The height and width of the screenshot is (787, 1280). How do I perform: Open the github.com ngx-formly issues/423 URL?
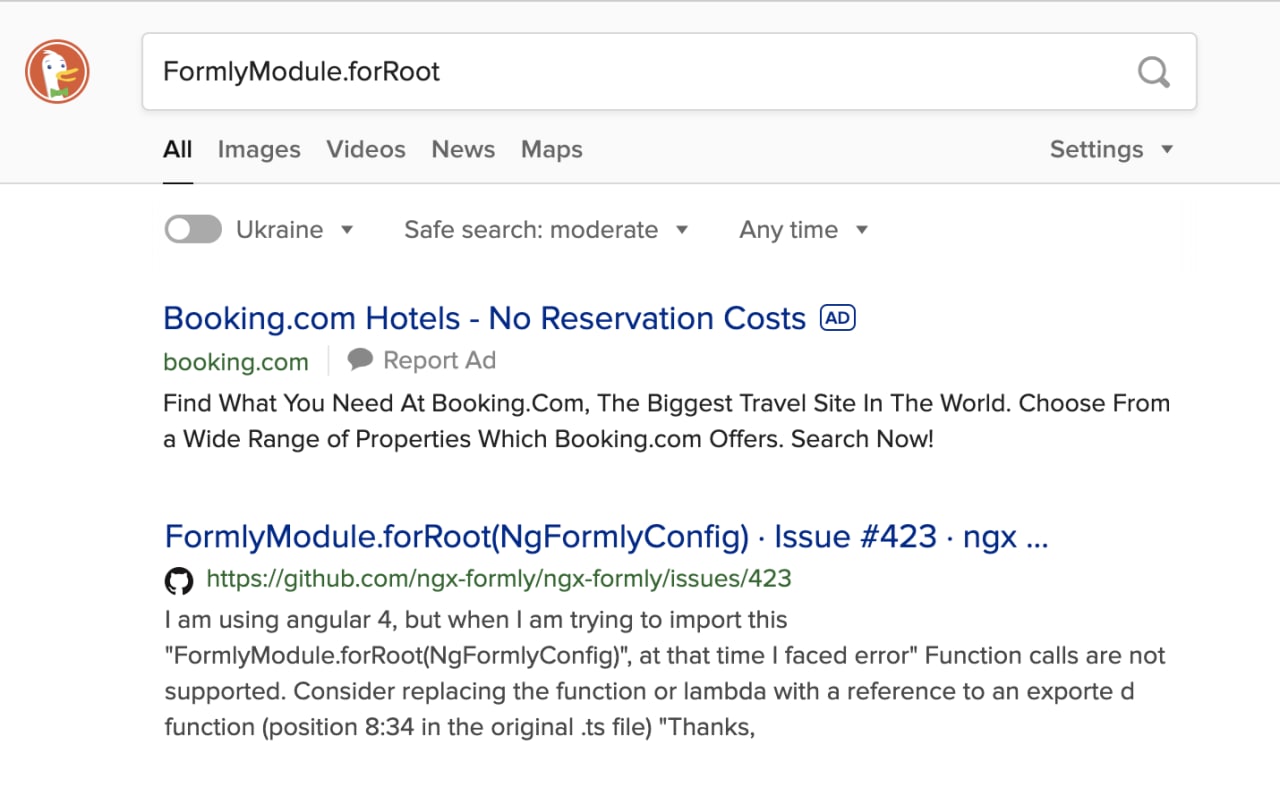pos(499,578)
